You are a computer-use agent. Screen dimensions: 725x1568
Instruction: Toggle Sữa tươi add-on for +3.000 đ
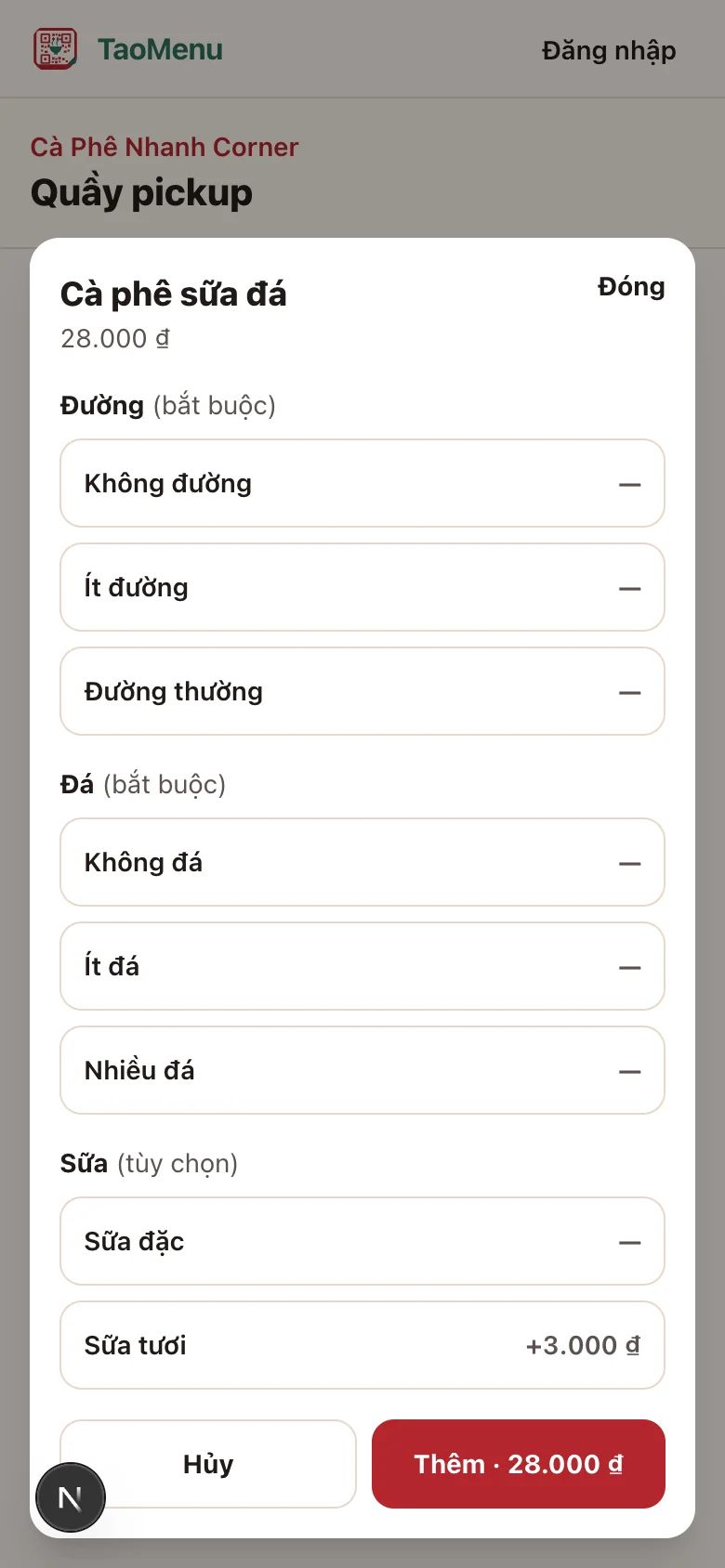[362, 1345]
